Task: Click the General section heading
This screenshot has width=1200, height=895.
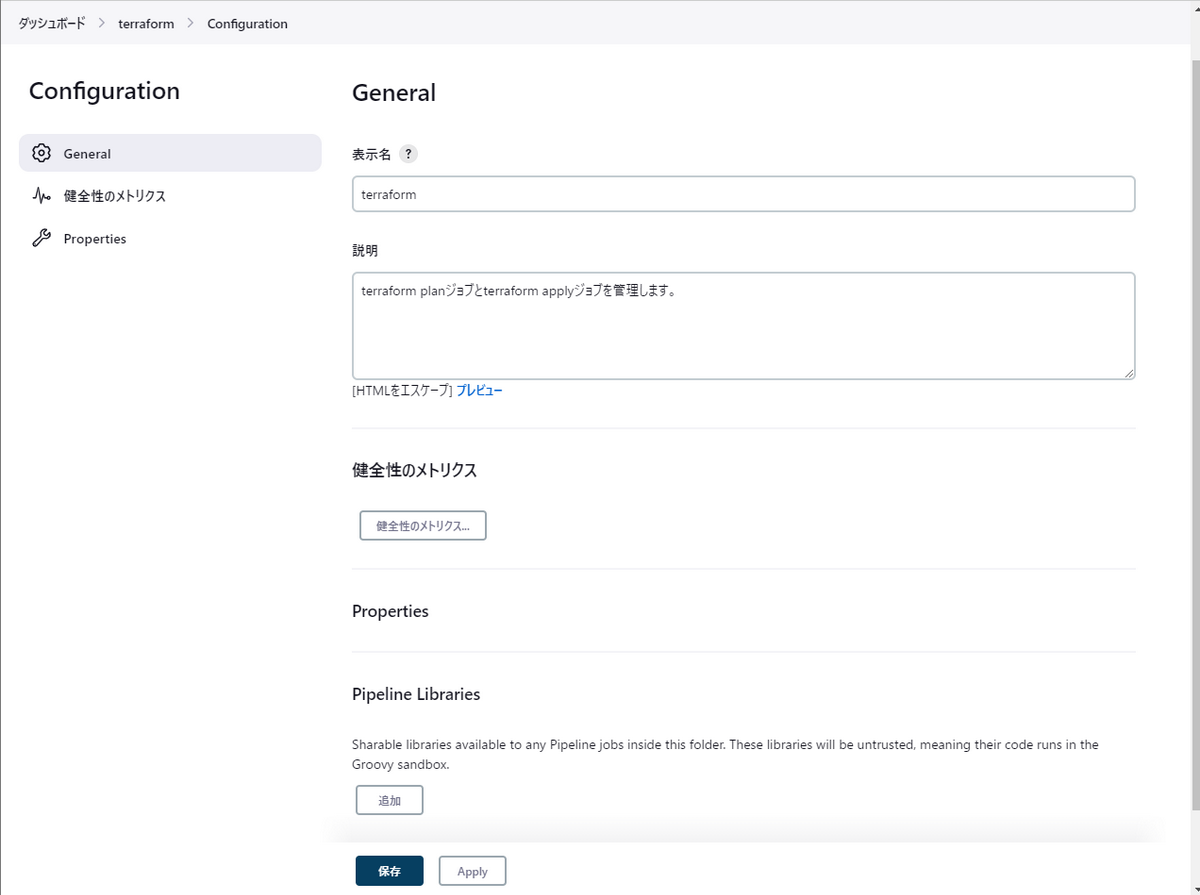Action: click(x=394, y=93)
